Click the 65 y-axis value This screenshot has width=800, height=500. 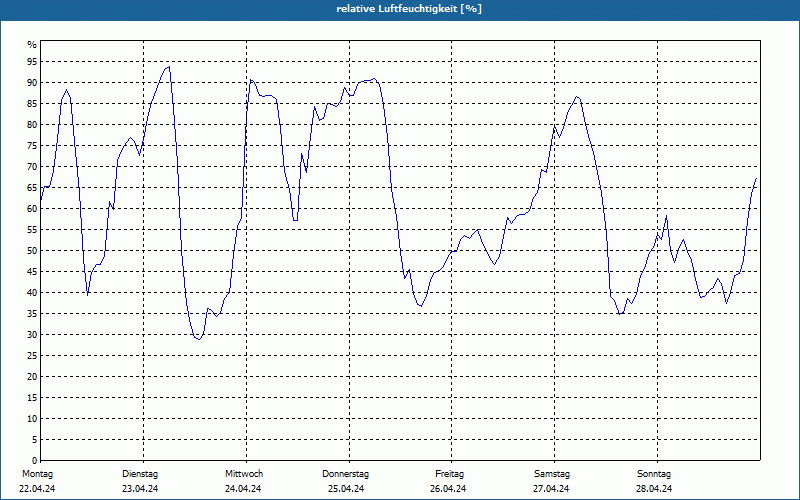coord(32,188)
